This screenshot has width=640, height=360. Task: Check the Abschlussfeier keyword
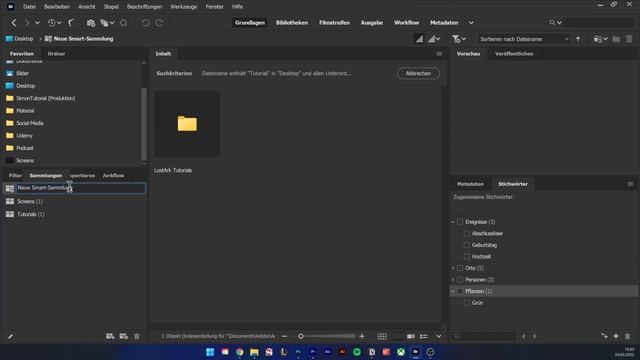tap(467, 233)
